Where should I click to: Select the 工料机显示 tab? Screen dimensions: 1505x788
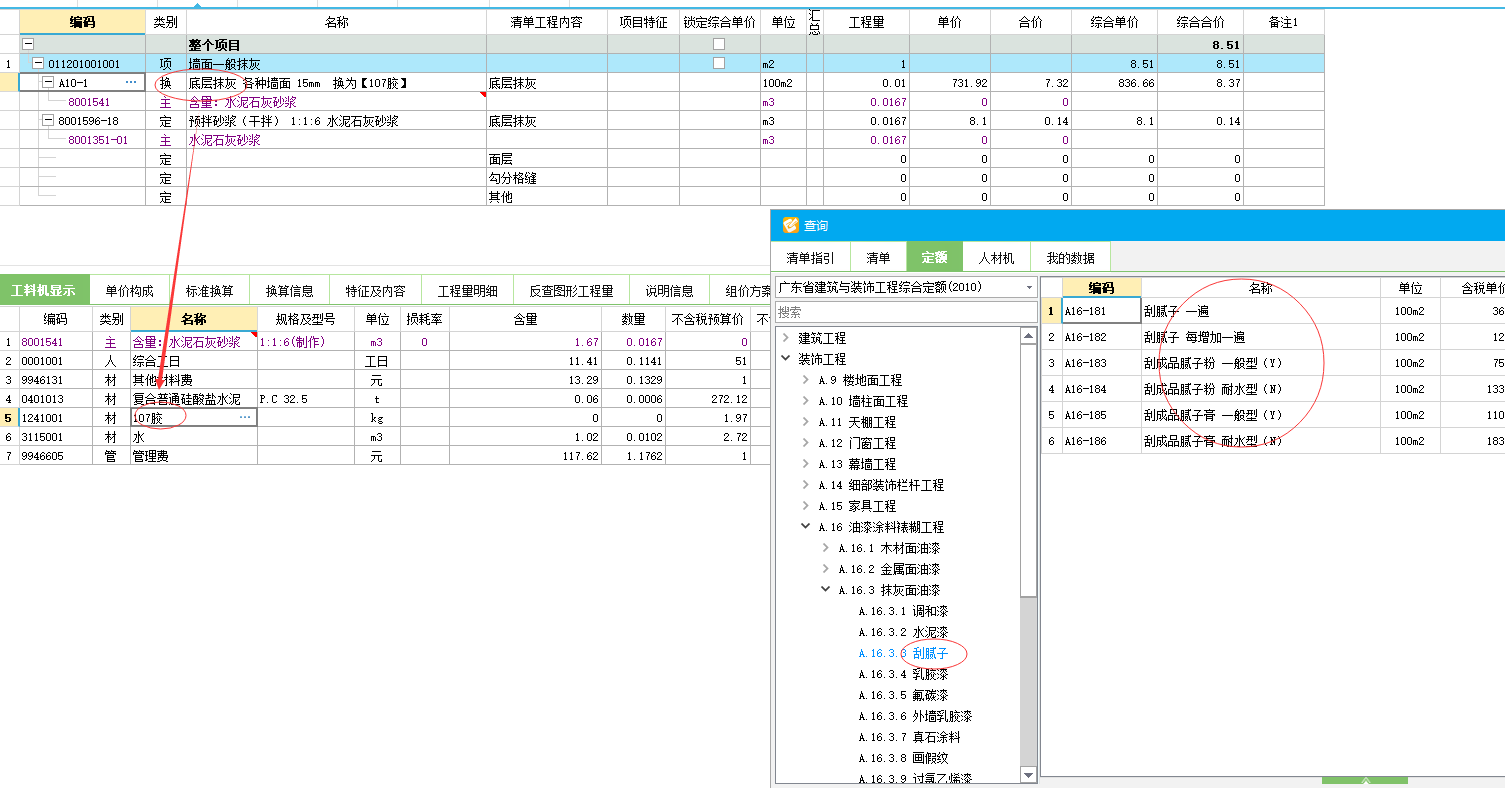[x=44, y=291]
